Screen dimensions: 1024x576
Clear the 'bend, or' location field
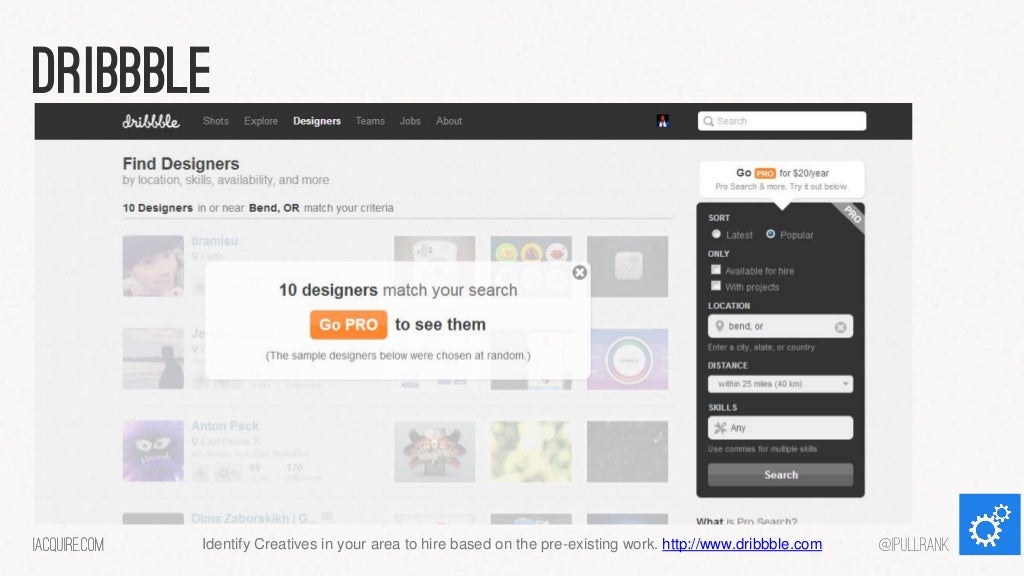click(x=840, y=327)
